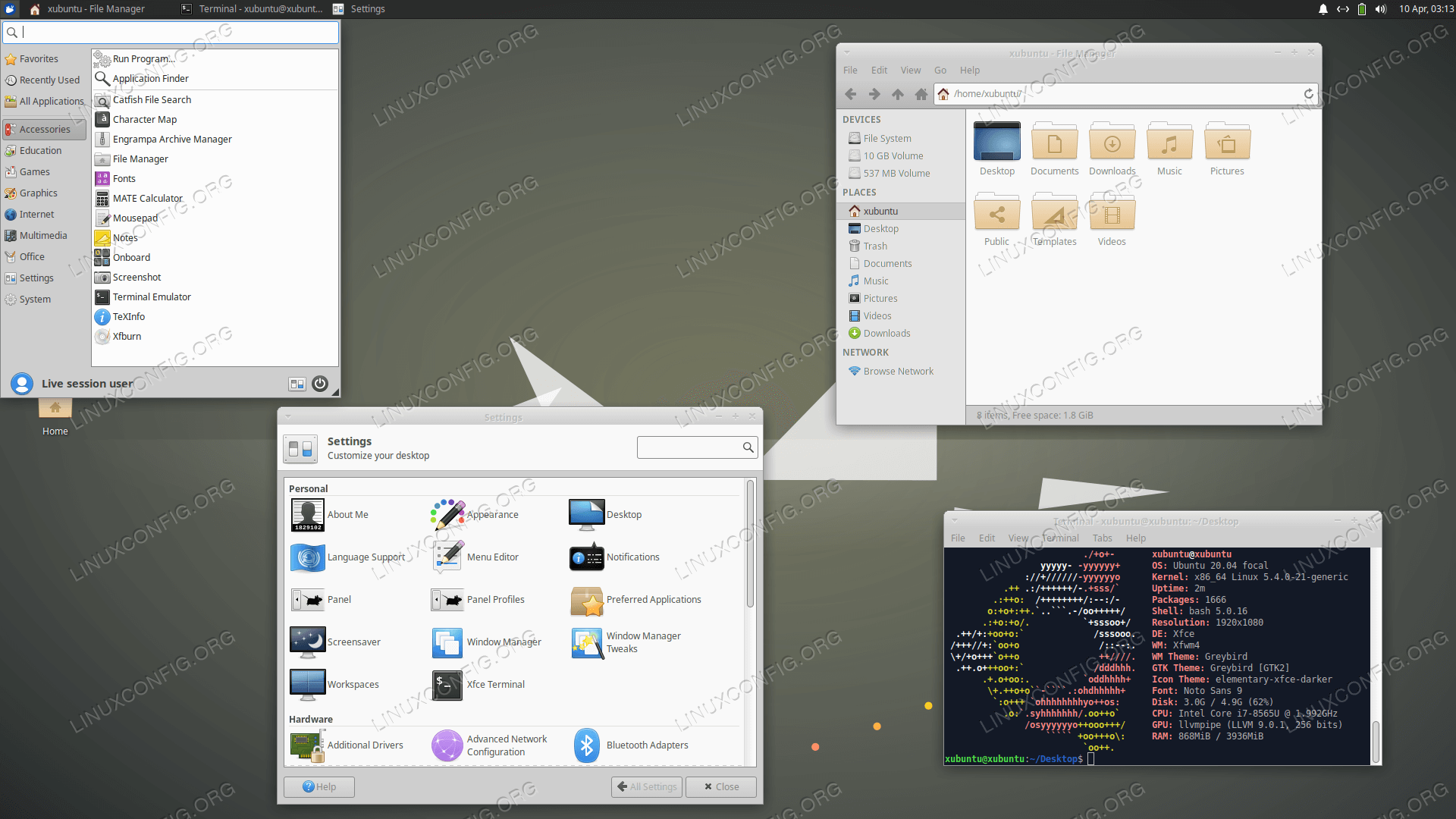The width and height of the screenshot is (1456, 819).
Task: Open settings manager icon in Whisker menu
Action: 297,384
